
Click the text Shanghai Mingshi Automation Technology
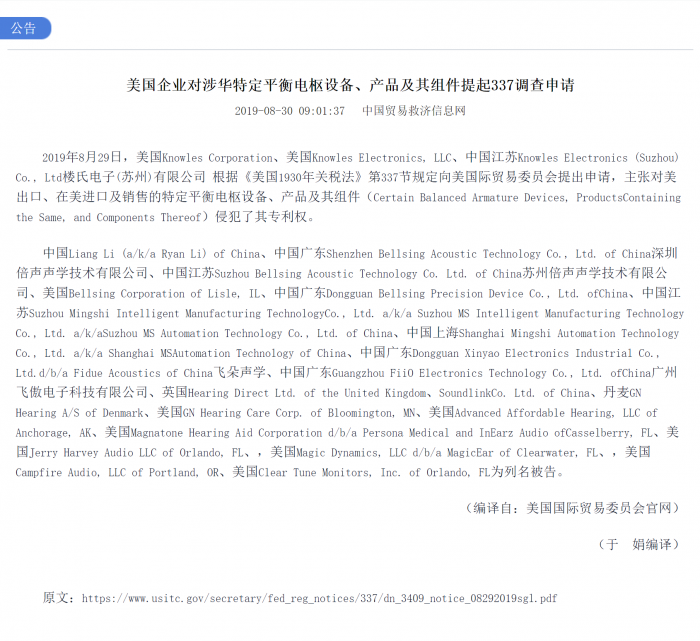click(569, 333)
